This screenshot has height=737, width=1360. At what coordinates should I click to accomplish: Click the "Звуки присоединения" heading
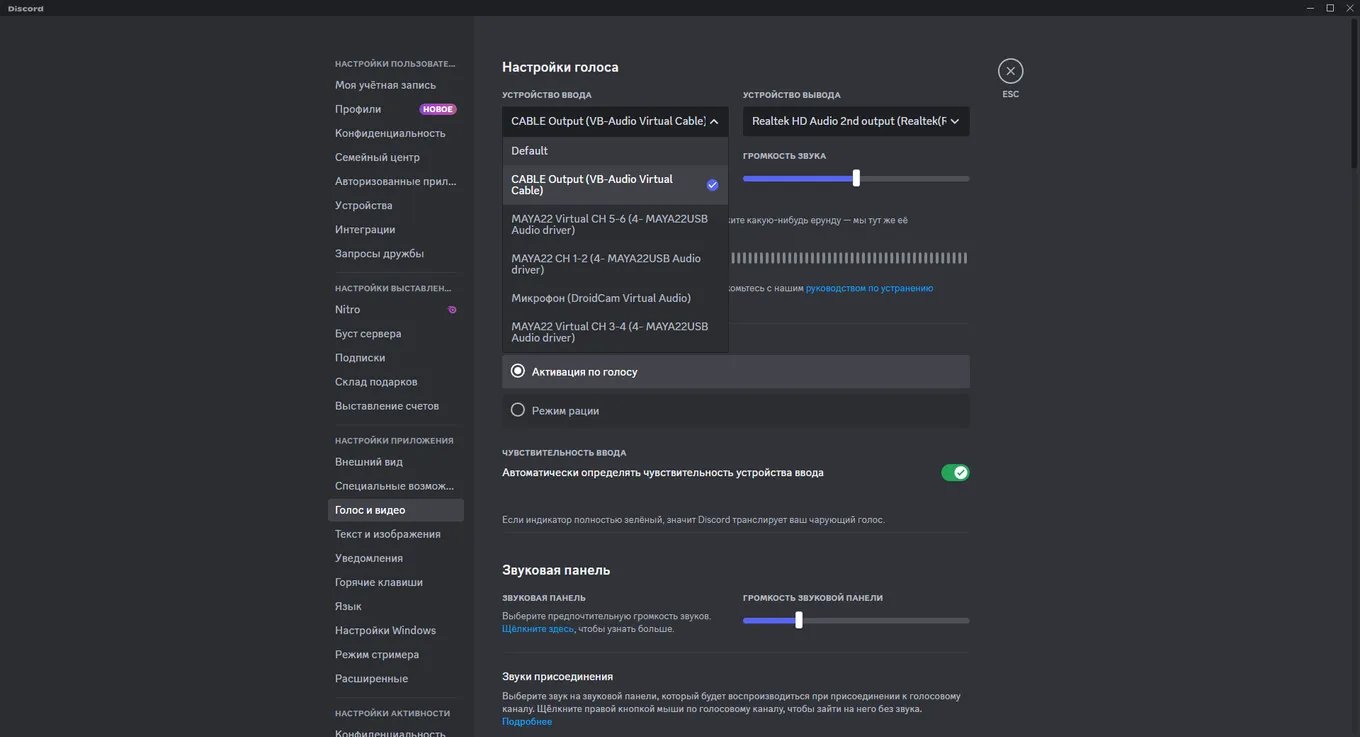557,676
